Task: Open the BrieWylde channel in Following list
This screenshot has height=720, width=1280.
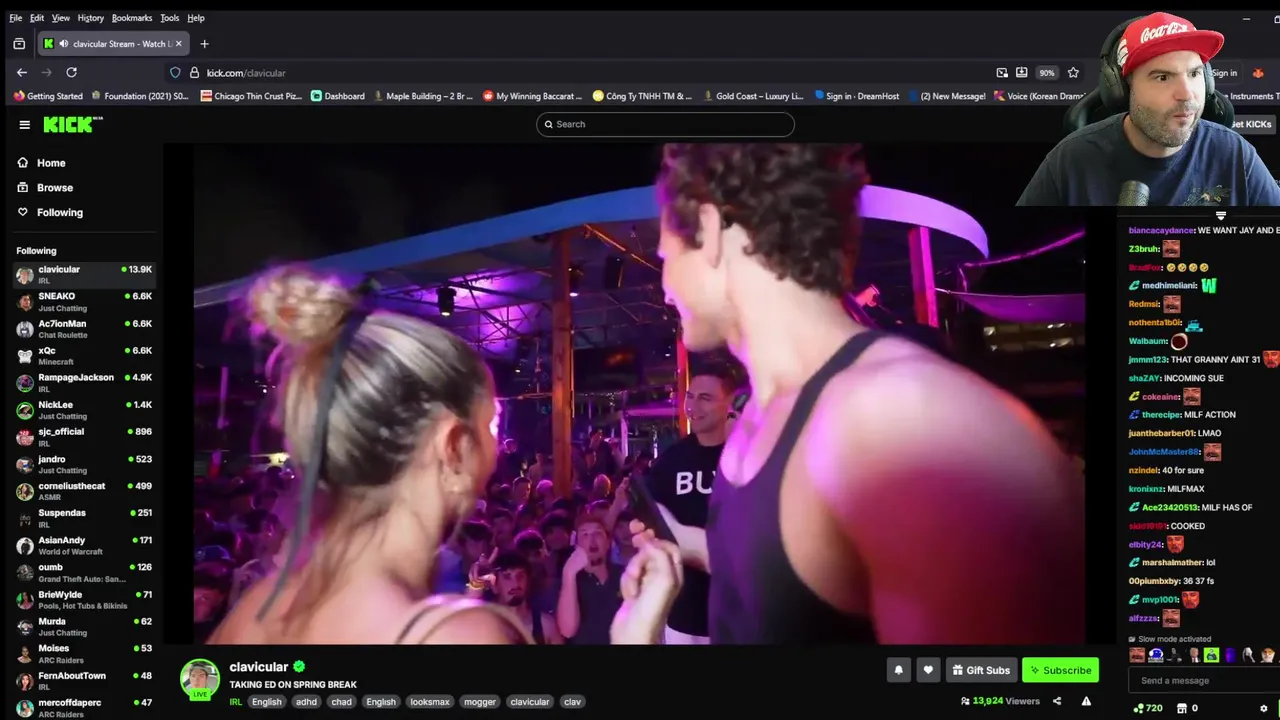Action: tap(84, 600)
